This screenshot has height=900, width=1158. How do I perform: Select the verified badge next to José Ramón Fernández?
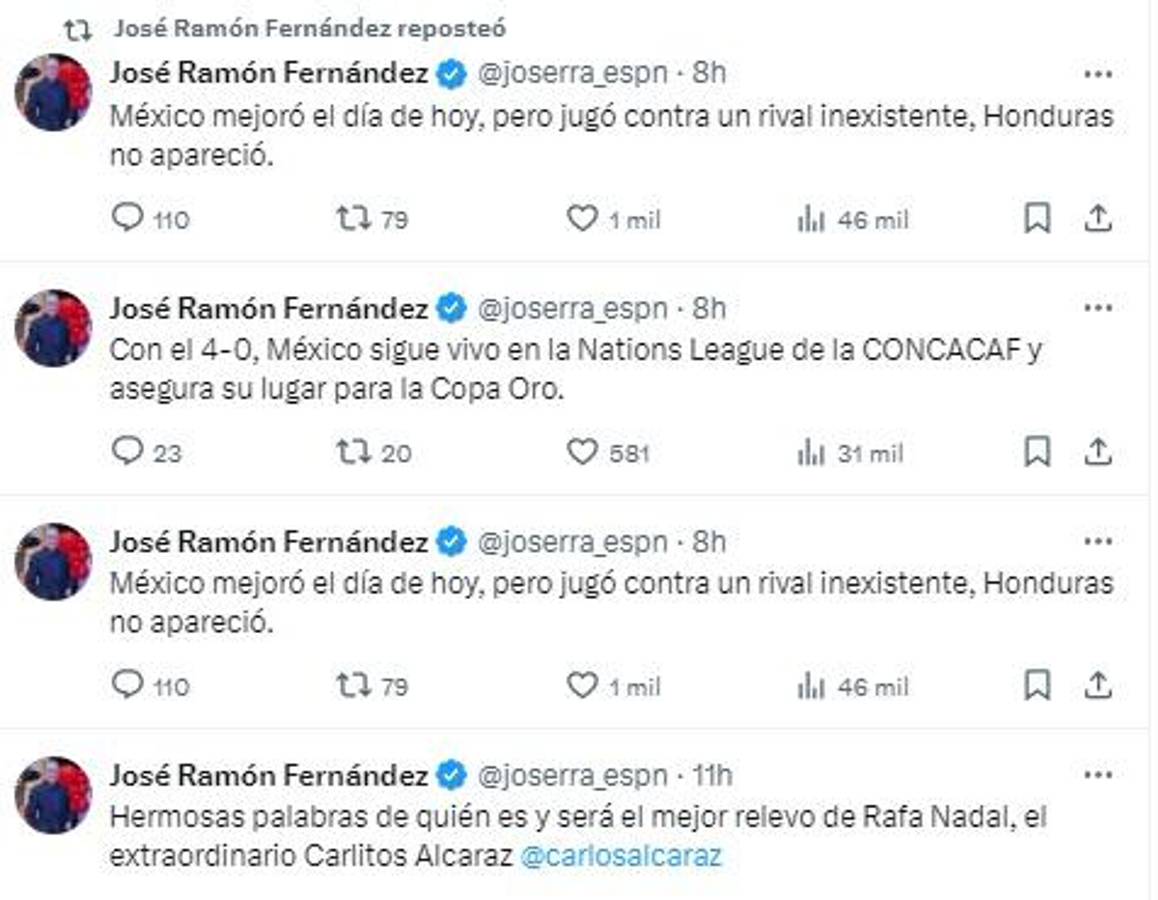tap(453, 71)
